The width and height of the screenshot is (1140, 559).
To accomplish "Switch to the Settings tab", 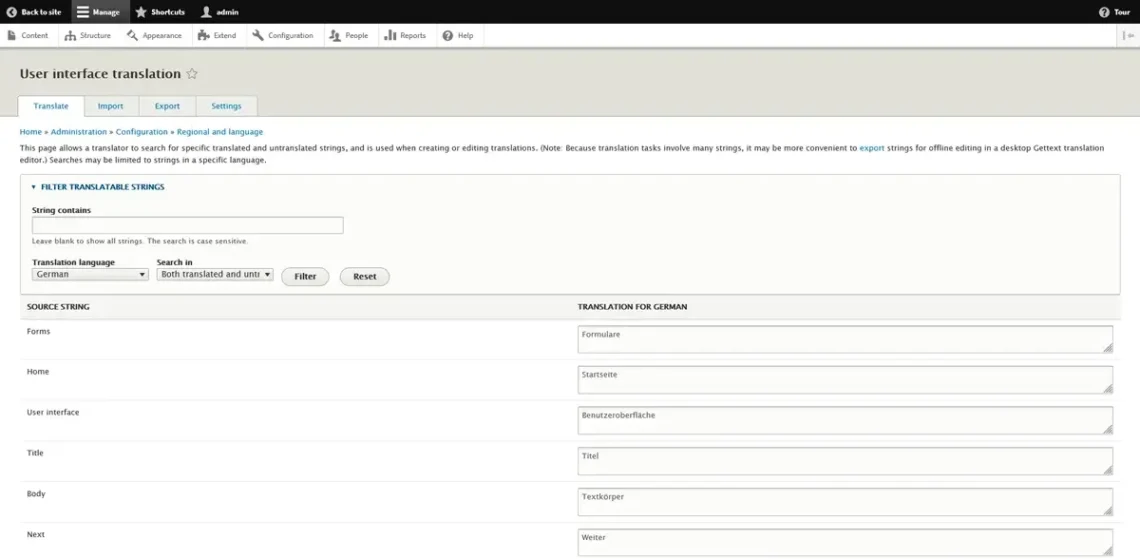I will (x=226, y=106).
